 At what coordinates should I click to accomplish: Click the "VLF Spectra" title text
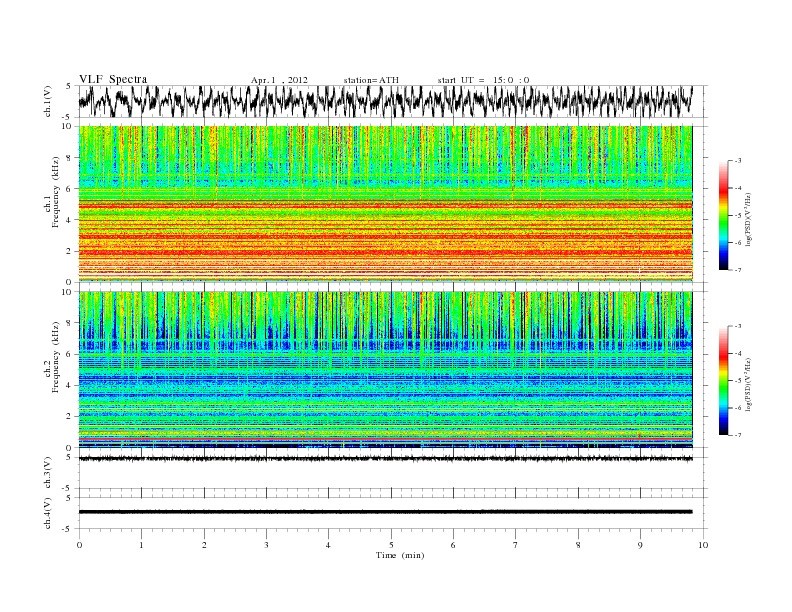tap(113, 79)
